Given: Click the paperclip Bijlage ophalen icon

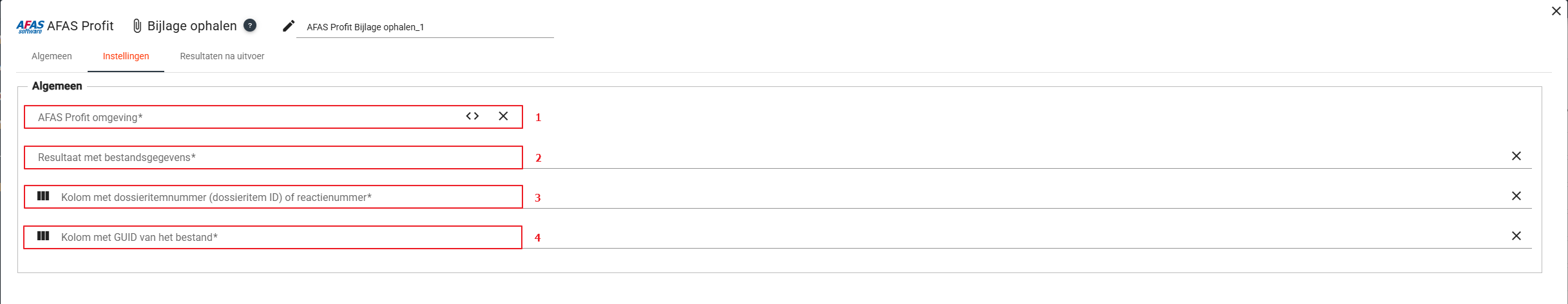Looking at the screenshot, I should (x=137, y=26).
